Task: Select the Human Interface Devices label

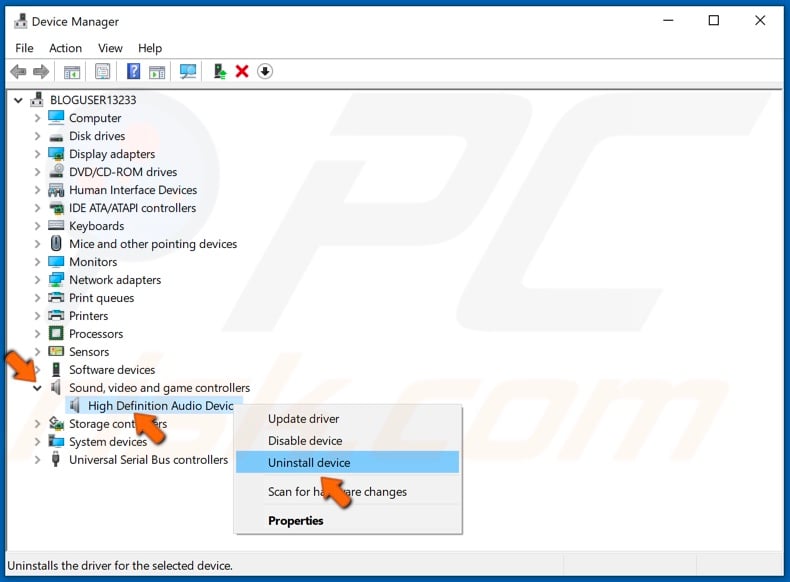Action: pos(133,190)
